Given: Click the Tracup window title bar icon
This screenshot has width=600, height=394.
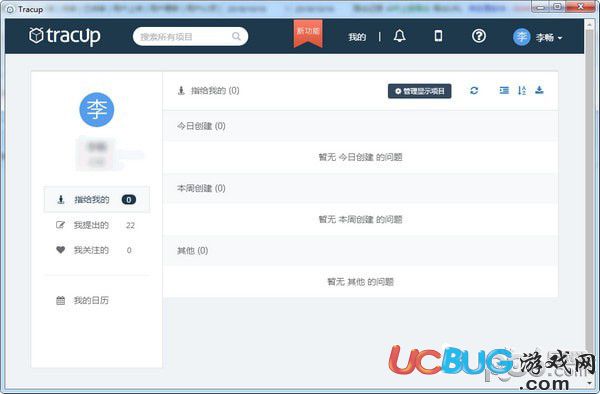Looking at the screenshot, I should (x=10, y=9).
